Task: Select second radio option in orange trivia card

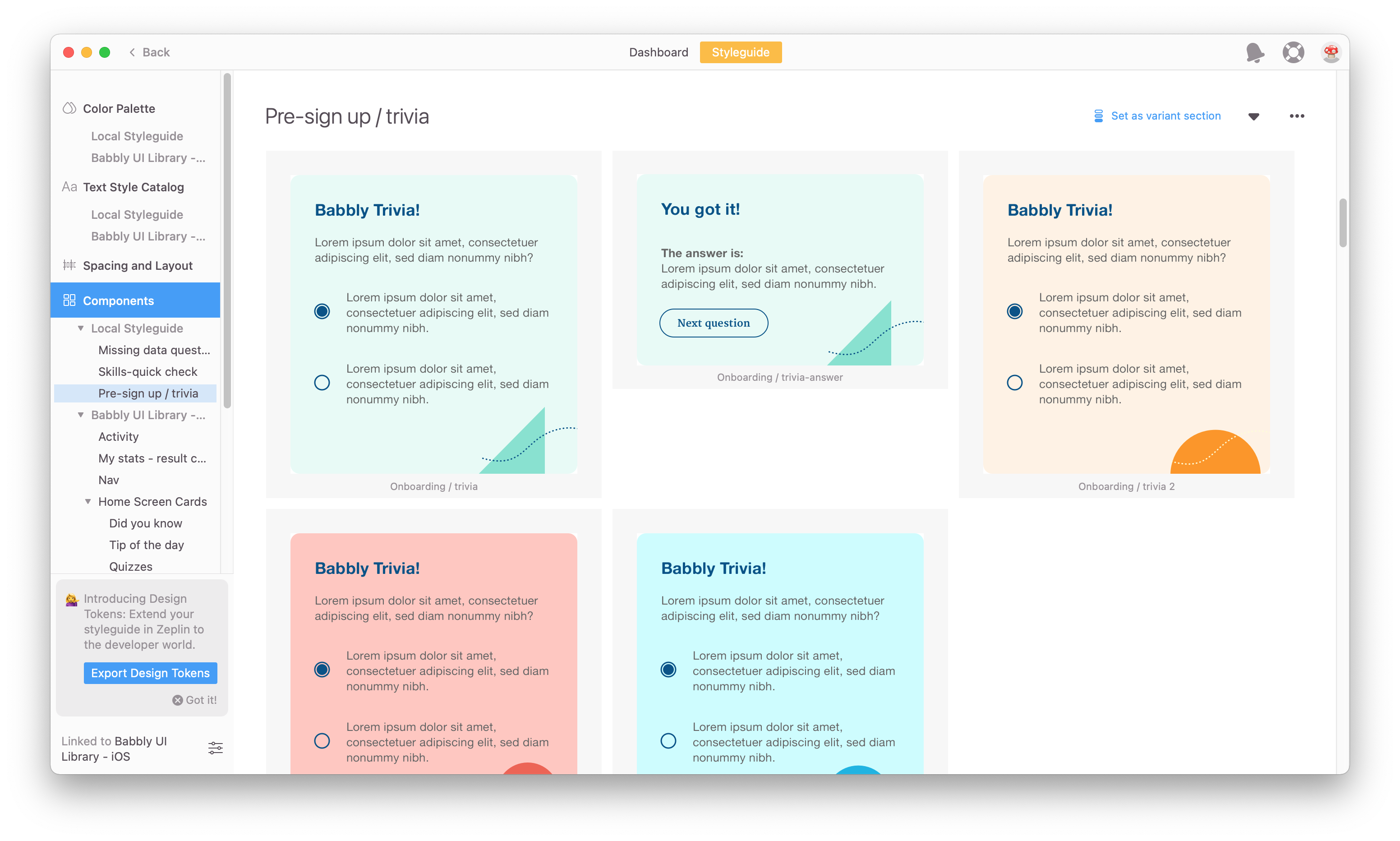Action: 1014,383
